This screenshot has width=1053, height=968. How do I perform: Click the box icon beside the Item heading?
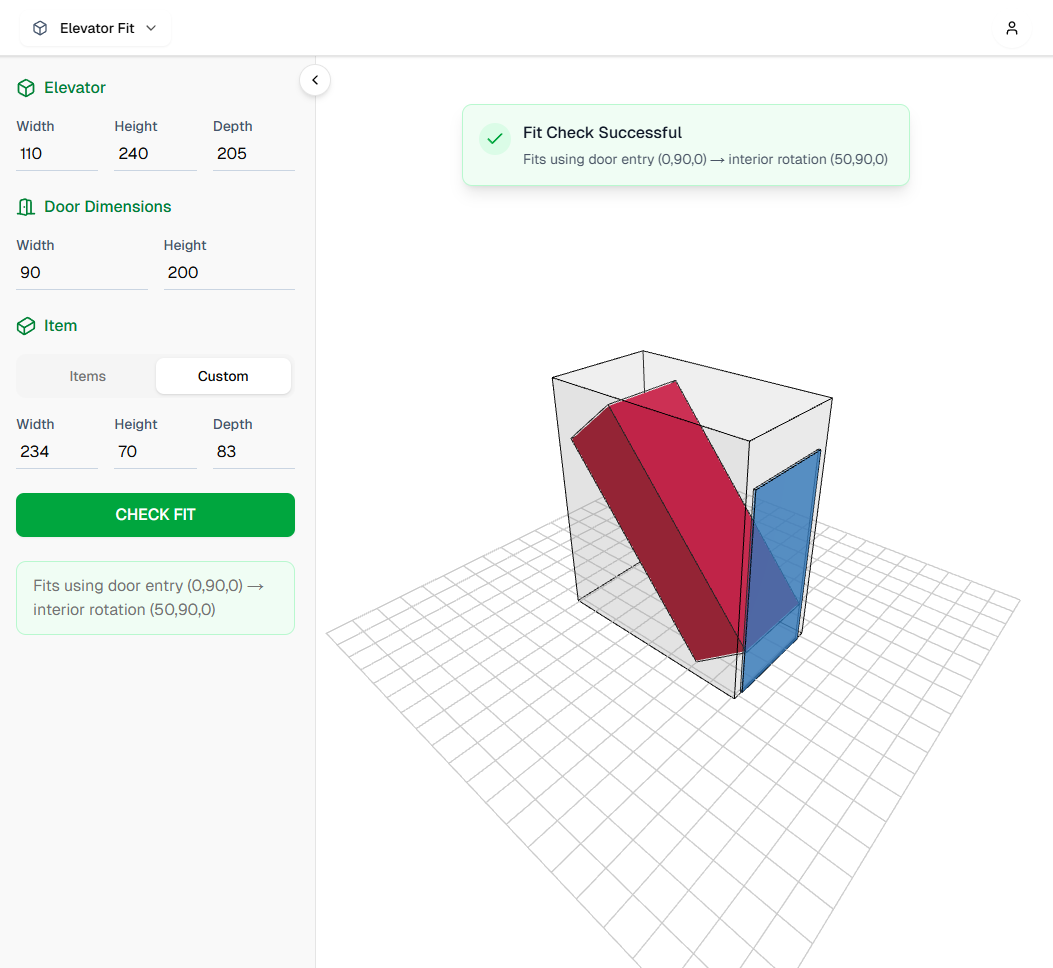(x=25, y=326)
